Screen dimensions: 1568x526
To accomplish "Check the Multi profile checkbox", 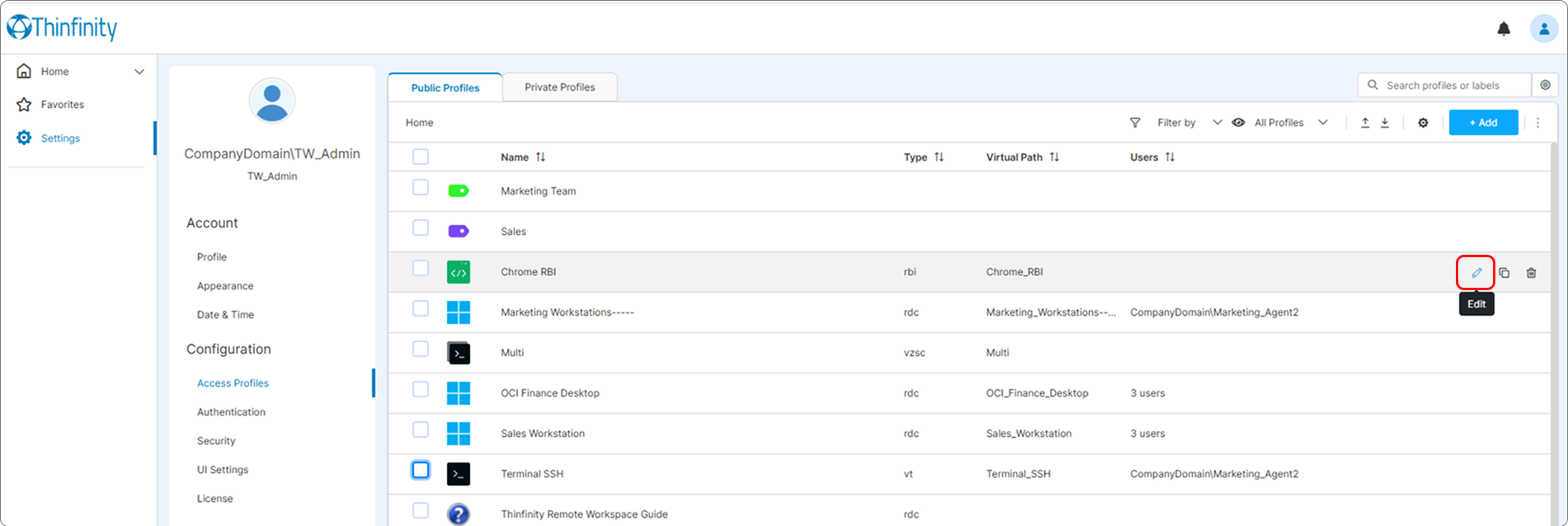I will click(x=421, y=349).
